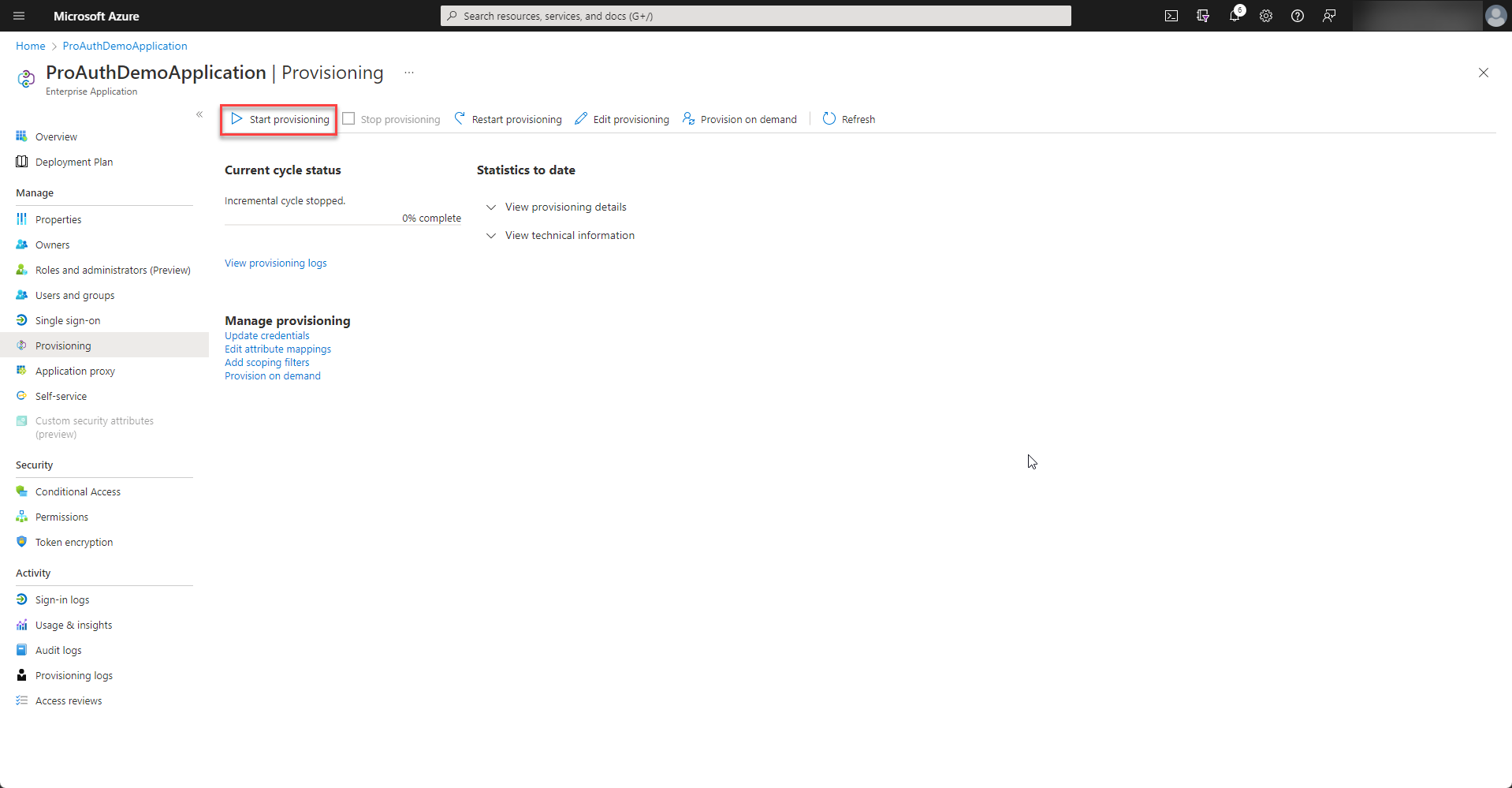Expand View technical information

click(560, 235)
